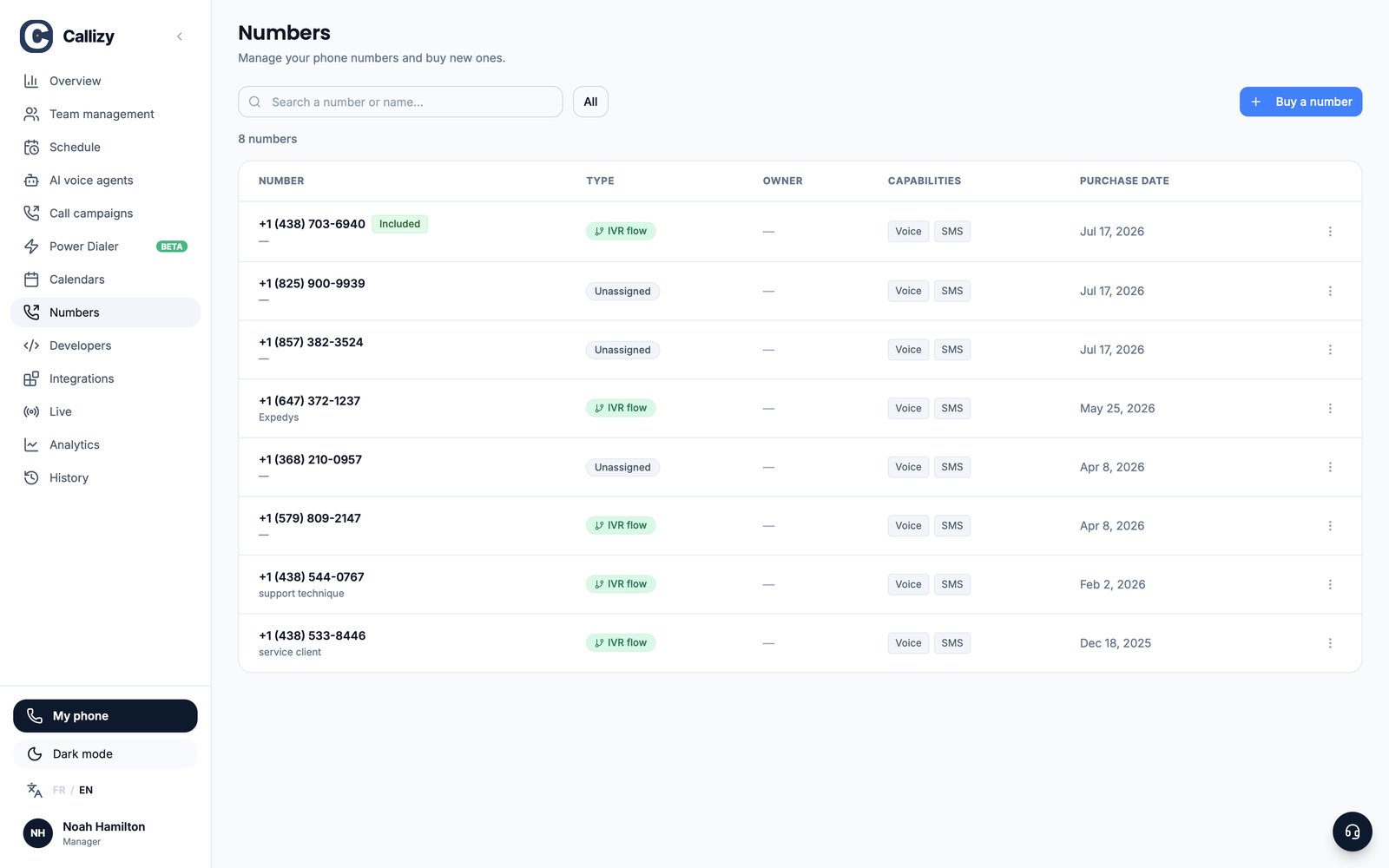Viewport: 1389px width, 868px height.
Task: Open the options menu for +1 (647) 372-1237
Action: (1330, 408)
